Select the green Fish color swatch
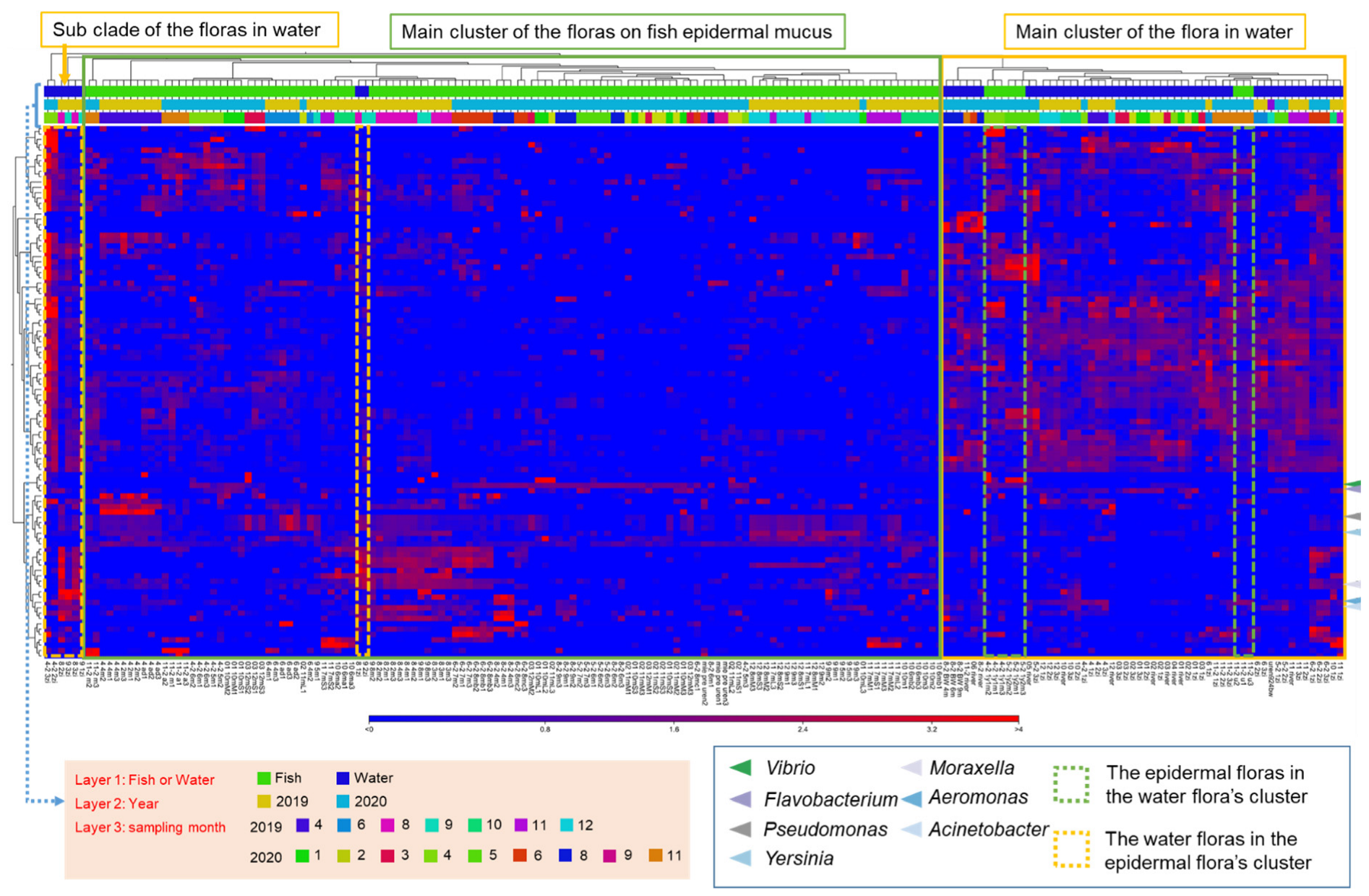The width and height of the screenshot is (1369, 896). pos(264,778)
